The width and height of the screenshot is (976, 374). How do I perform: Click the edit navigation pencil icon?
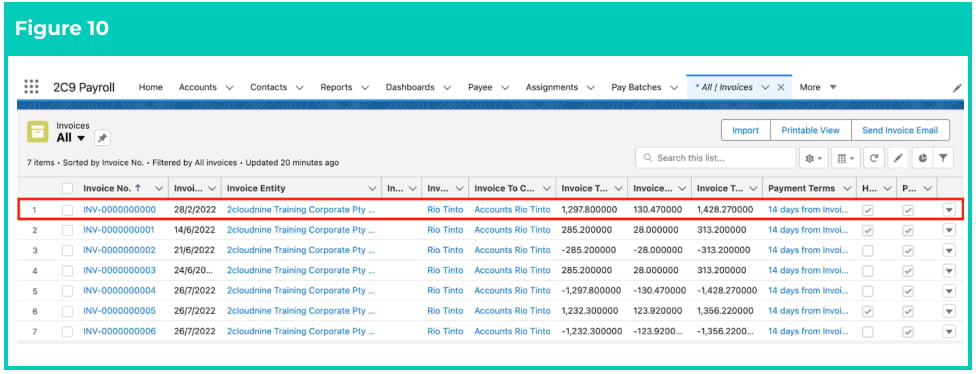coord(957,88)
